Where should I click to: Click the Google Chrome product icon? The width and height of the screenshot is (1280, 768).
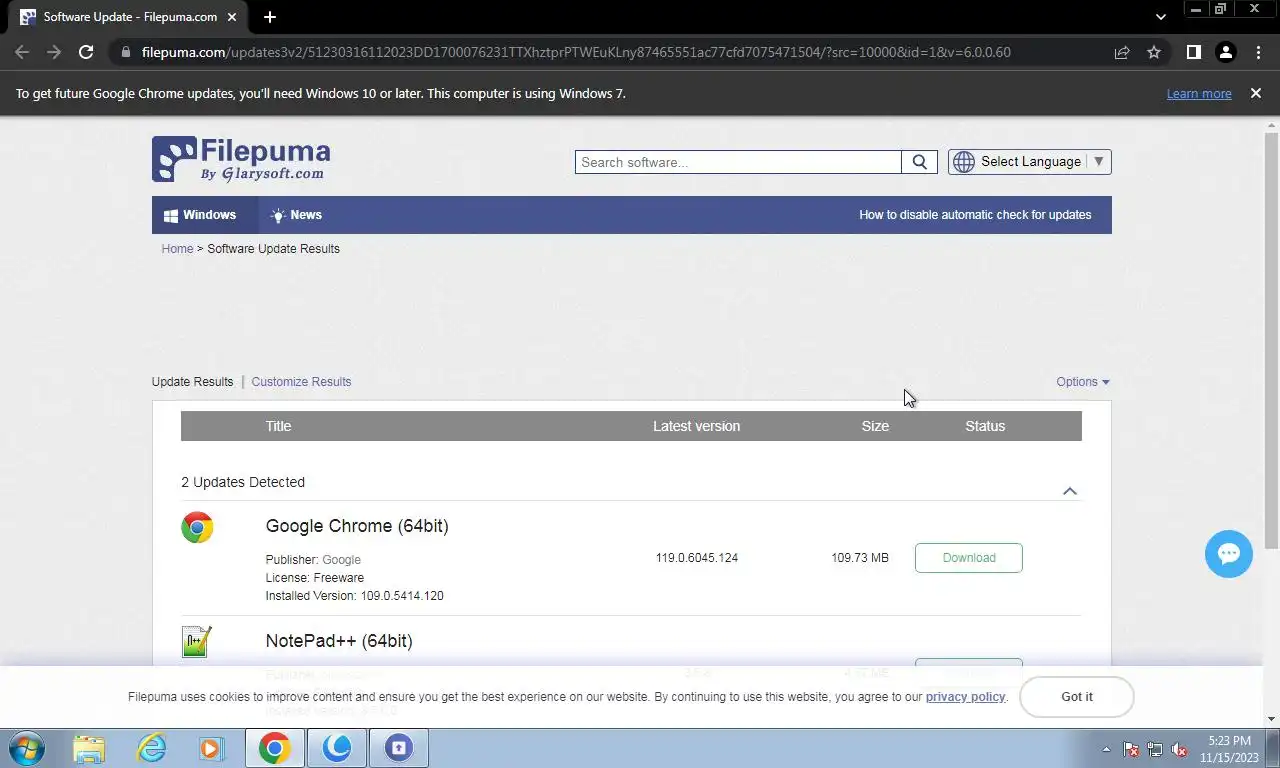point(197,527)
